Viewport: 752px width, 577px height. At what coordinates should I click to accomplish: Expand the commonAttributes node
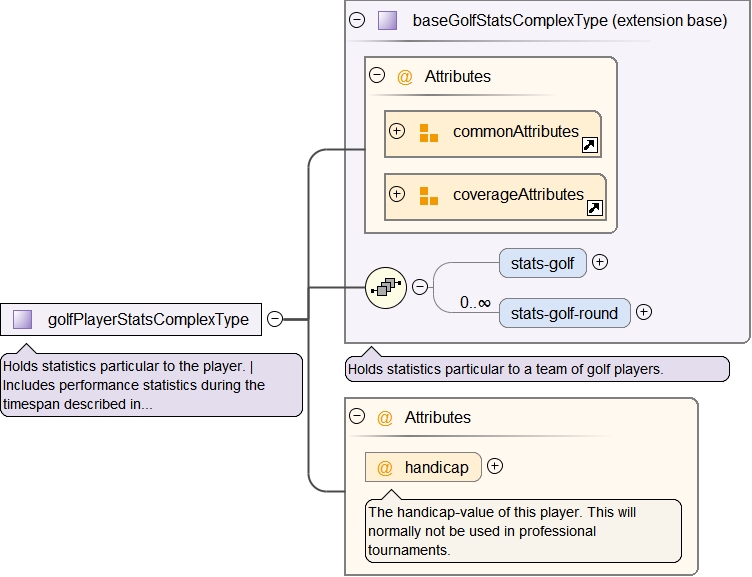click(397, 132)
